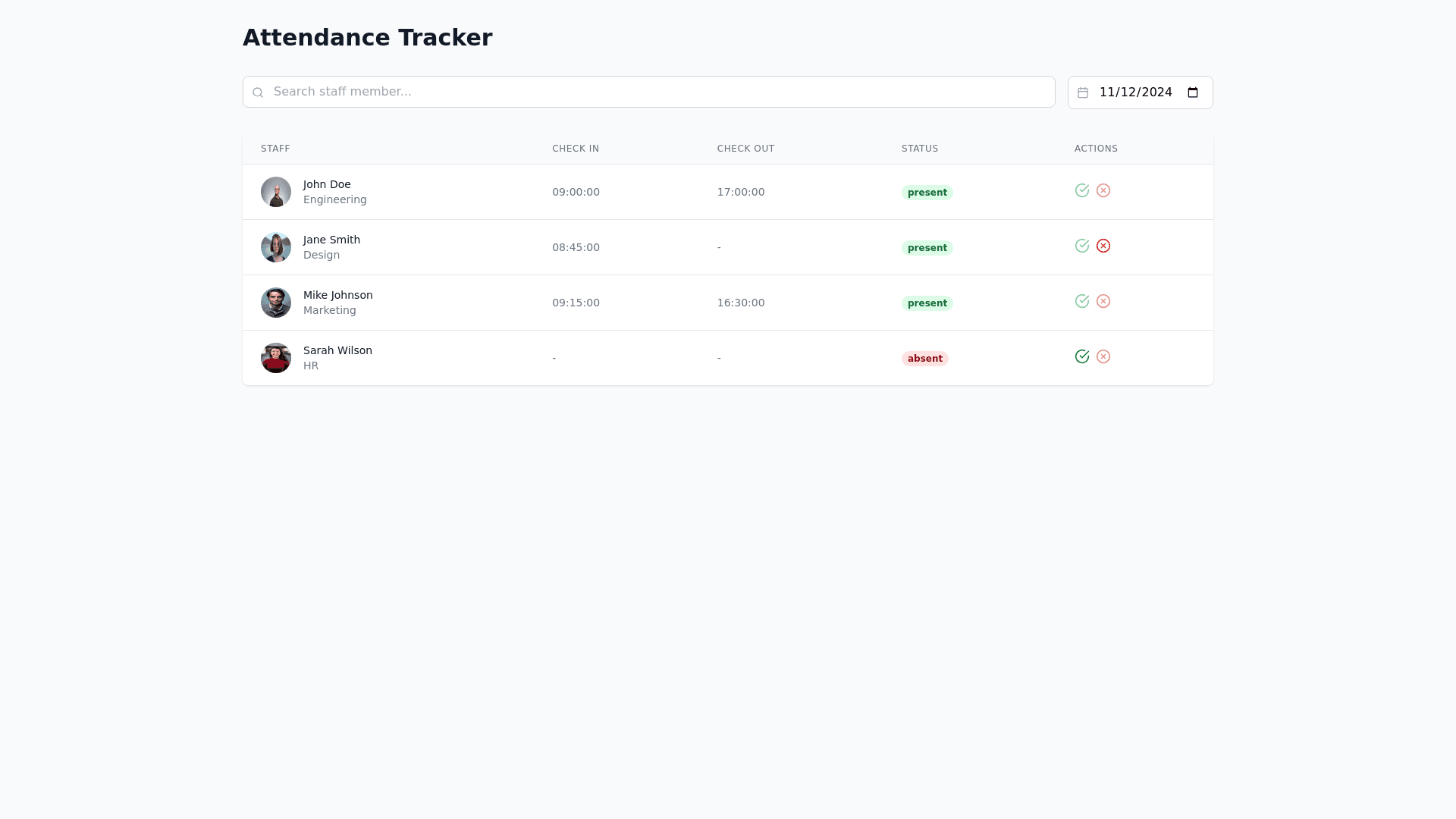Mark Sarah Wilson as absent
The height and width of the screenshot is (819, 1456).
click(x=1103, y=356)
